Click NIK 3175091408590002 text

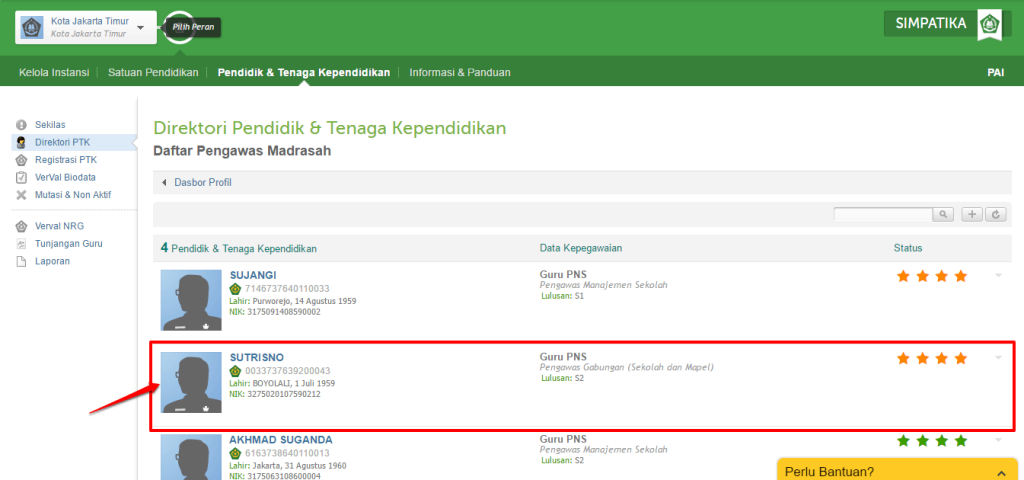coord(275,312)
